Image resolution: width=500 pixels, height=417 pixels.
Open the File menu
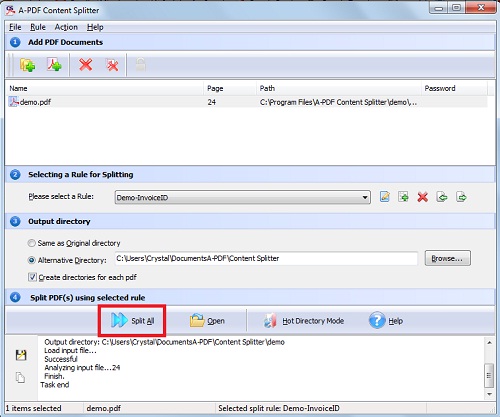15,27
